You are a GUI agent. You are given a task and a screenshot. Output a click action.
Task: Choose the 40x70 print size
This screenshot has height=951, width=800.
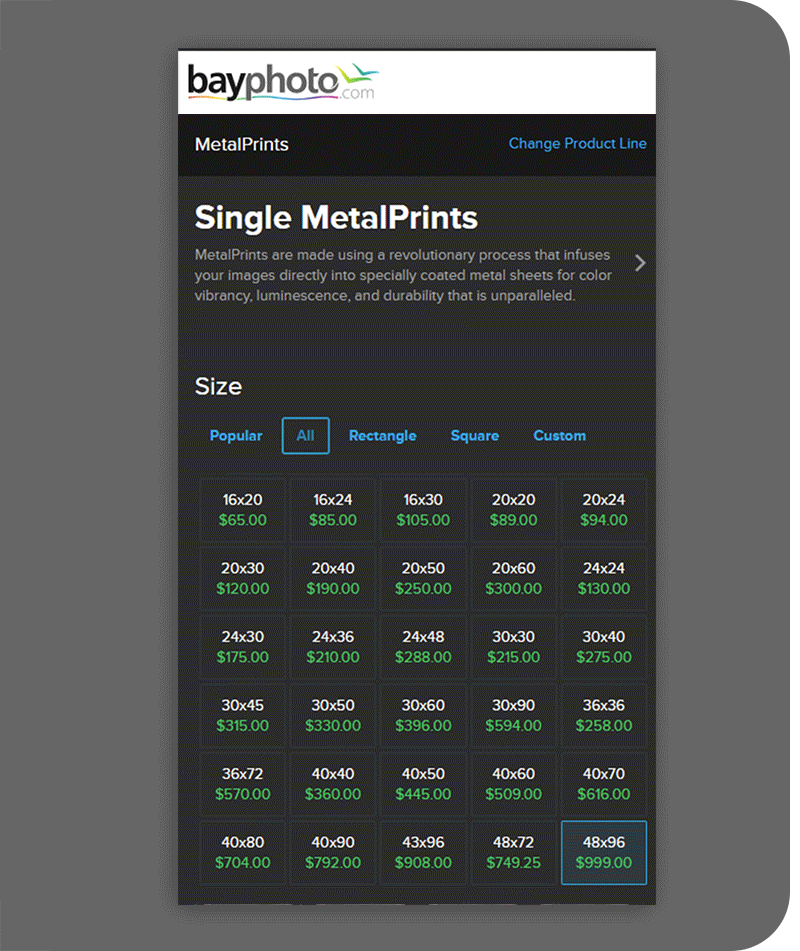[x=603, y=784]
